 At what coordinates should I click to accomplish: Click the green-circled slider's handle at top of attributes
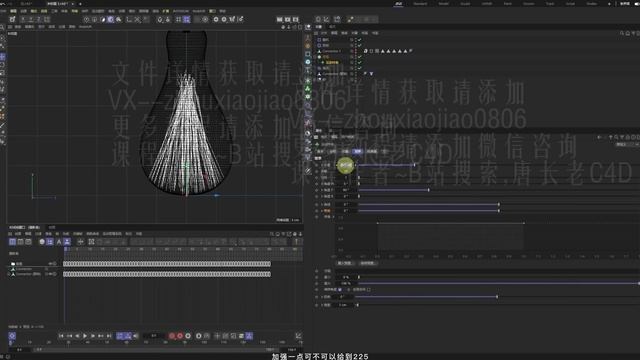(x=414, y=165)
